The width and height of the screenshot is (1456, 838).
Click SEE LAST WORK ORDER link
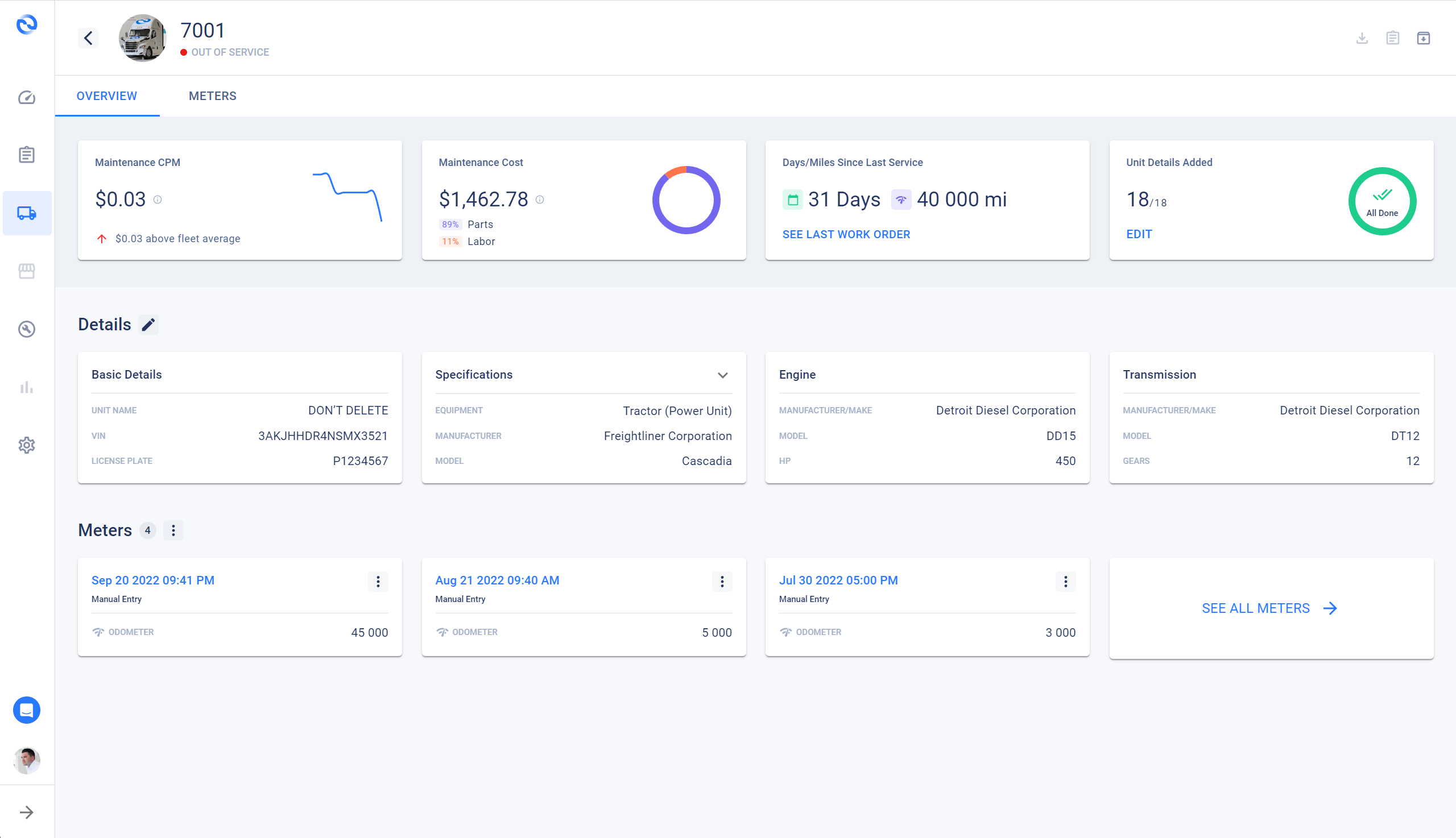[x=846, y=234]
